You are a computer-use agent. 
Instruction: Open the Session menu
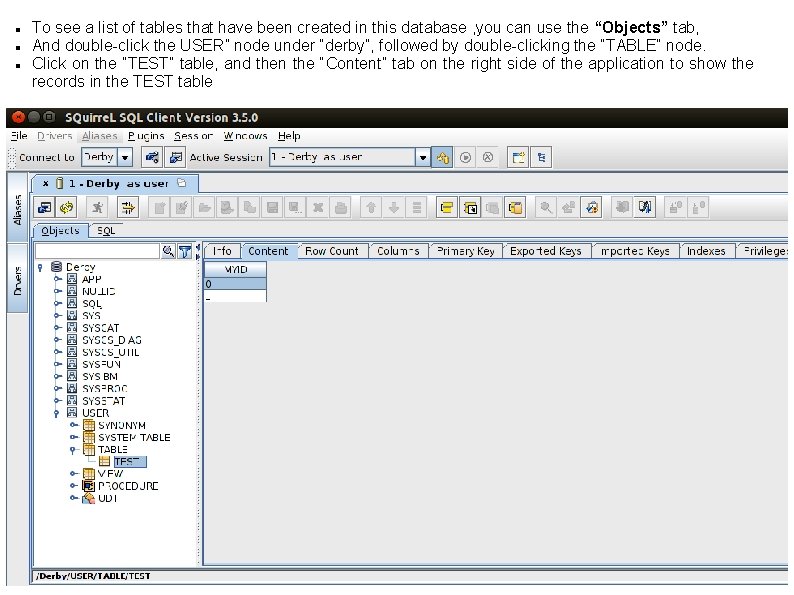pos(193,136)
